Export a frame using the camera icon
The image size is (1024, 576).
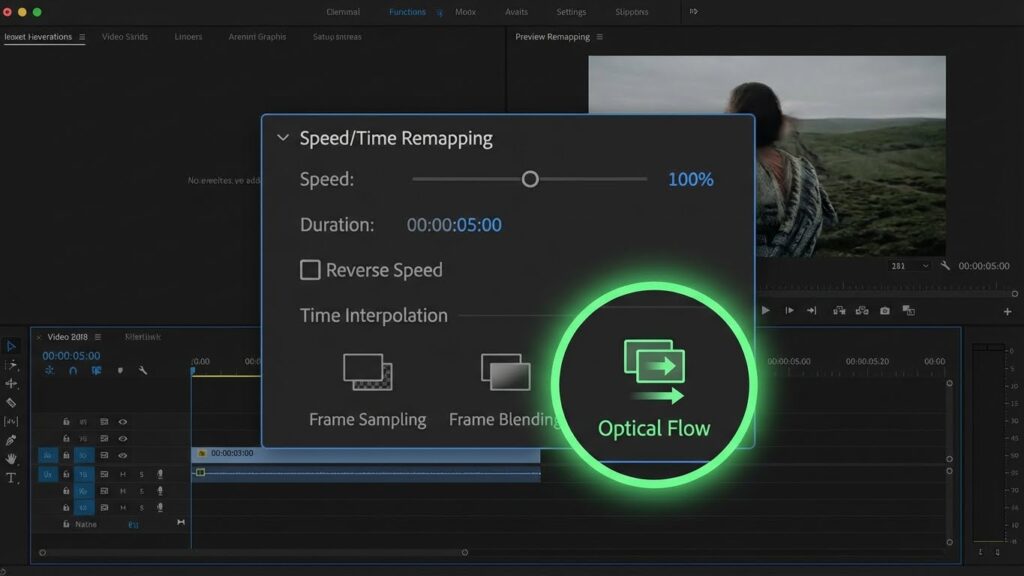(x=884, y=311)
